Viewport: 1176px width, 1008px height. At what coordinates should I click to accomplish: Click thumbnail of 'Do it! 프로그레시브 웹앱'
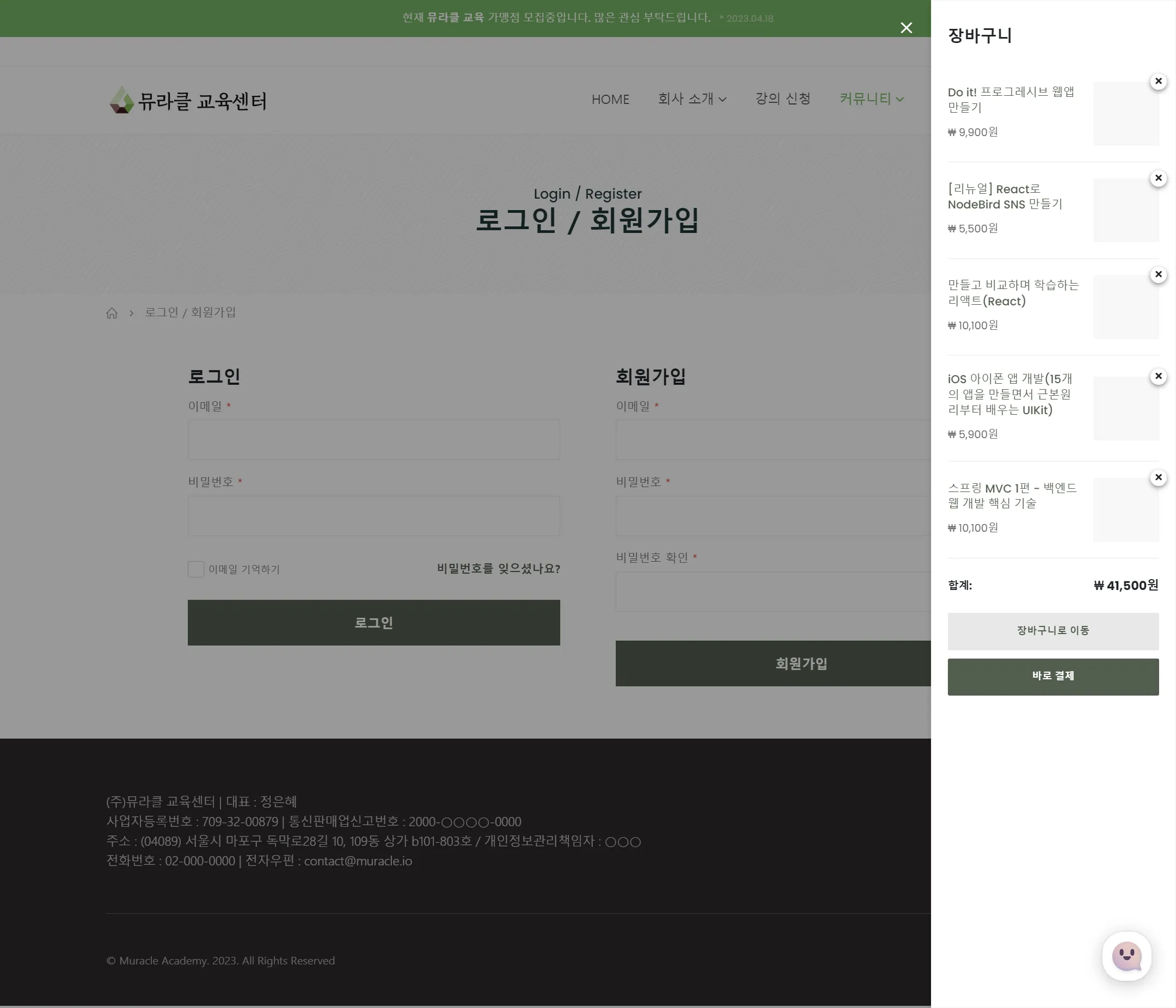[x=1126, y=113]
